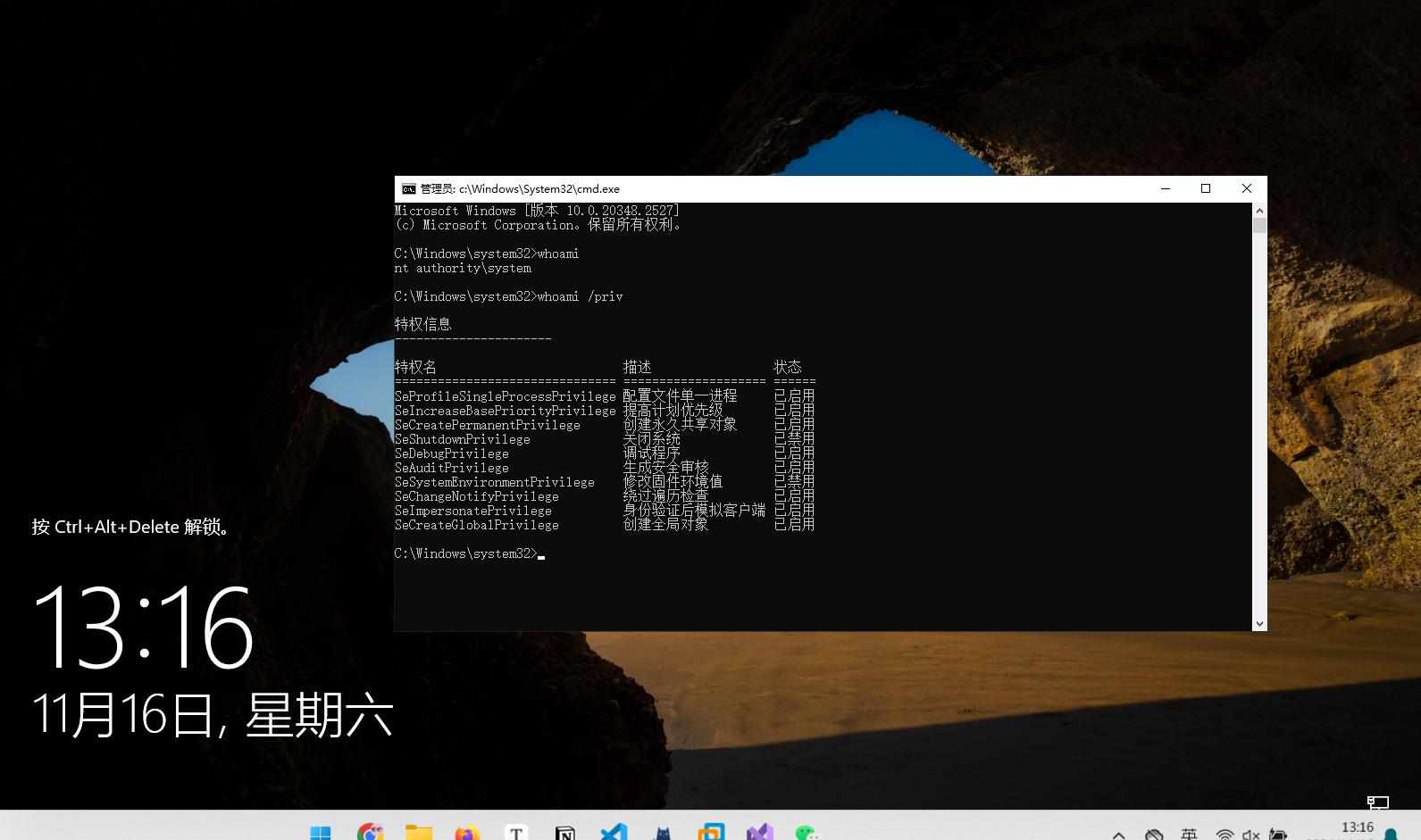Image resolution: width=1421 pixels, height=840 pixels.
Task: Launch Visual Studio purple icon
Action: (760, 833)
